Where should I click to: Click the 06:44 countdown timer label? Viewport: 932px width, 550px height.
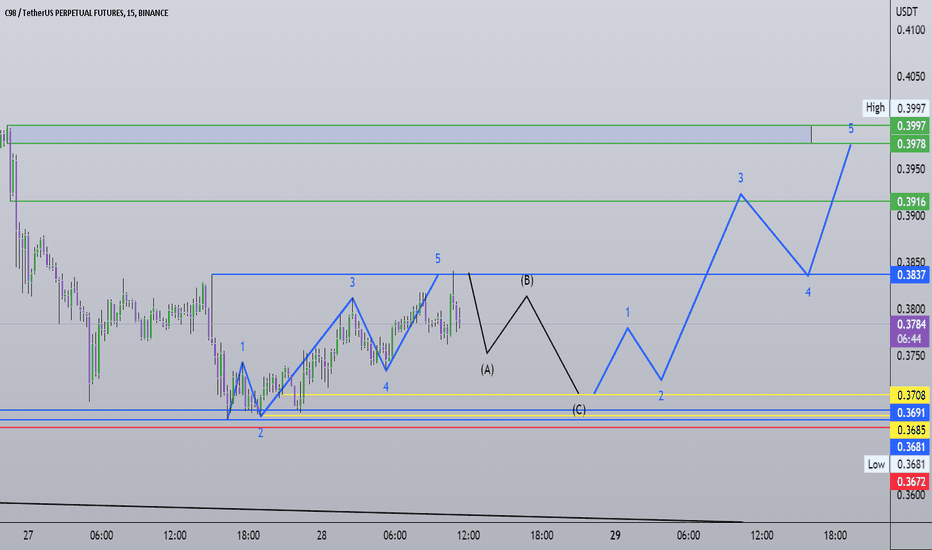click(910, 339)
